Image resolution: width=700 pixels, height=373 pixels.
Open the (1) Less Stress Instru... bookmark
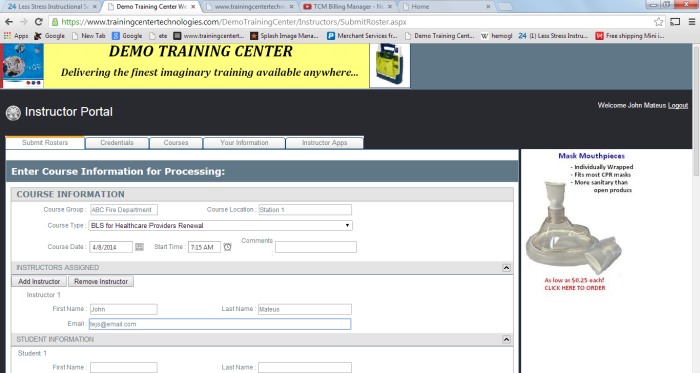553,36
